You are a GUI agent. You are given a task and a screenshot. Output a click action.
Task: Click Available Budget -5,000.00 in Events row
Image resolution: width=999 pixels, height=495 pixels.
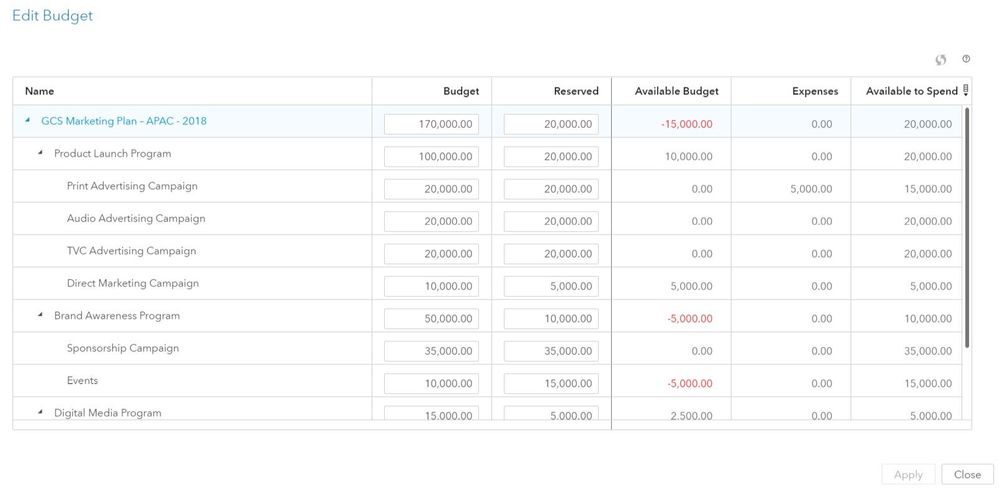(690, 384)
